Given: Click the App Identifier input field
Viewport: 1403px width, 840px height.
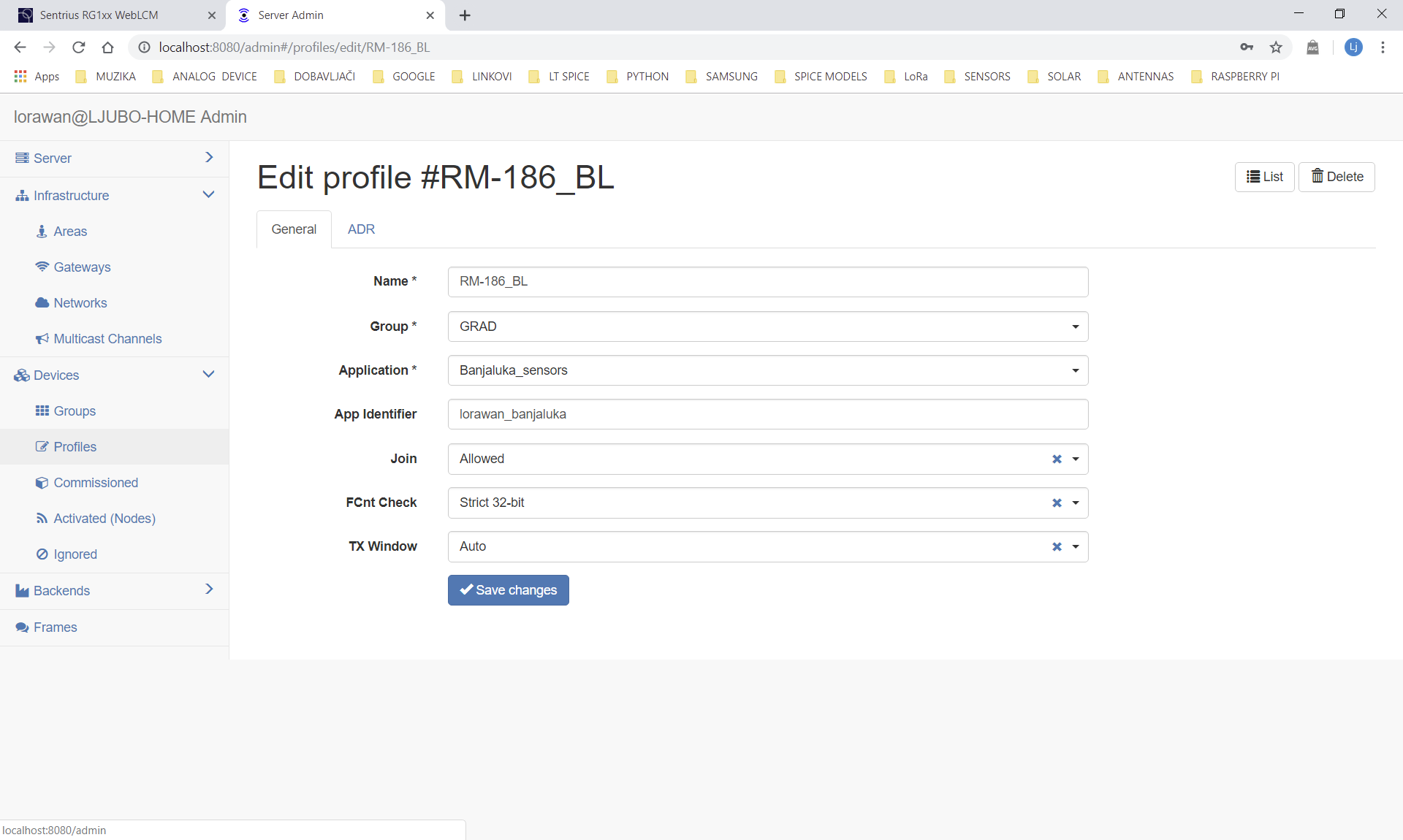Looking at the screenshot, I should (768, 414).
